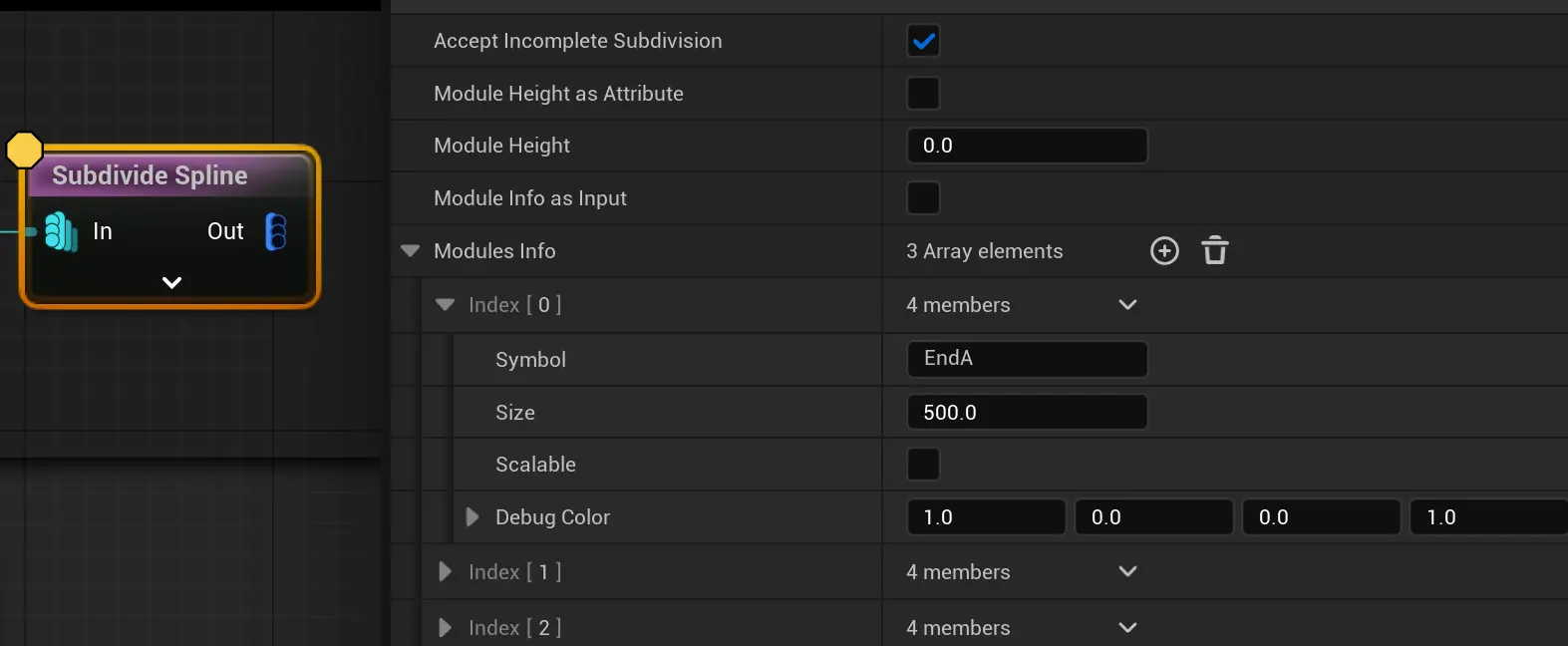The height and width of the screenshot is (646, 1568).
Task: Add a new Modules Info array element
Action: click(x=1164, y=251)
